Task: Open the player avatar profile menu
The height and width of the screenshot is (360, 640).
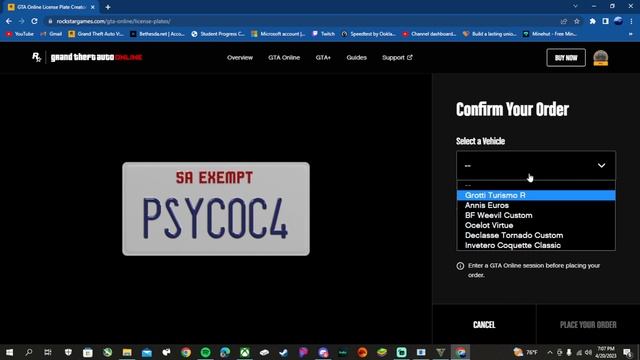Action: [600, 58]
